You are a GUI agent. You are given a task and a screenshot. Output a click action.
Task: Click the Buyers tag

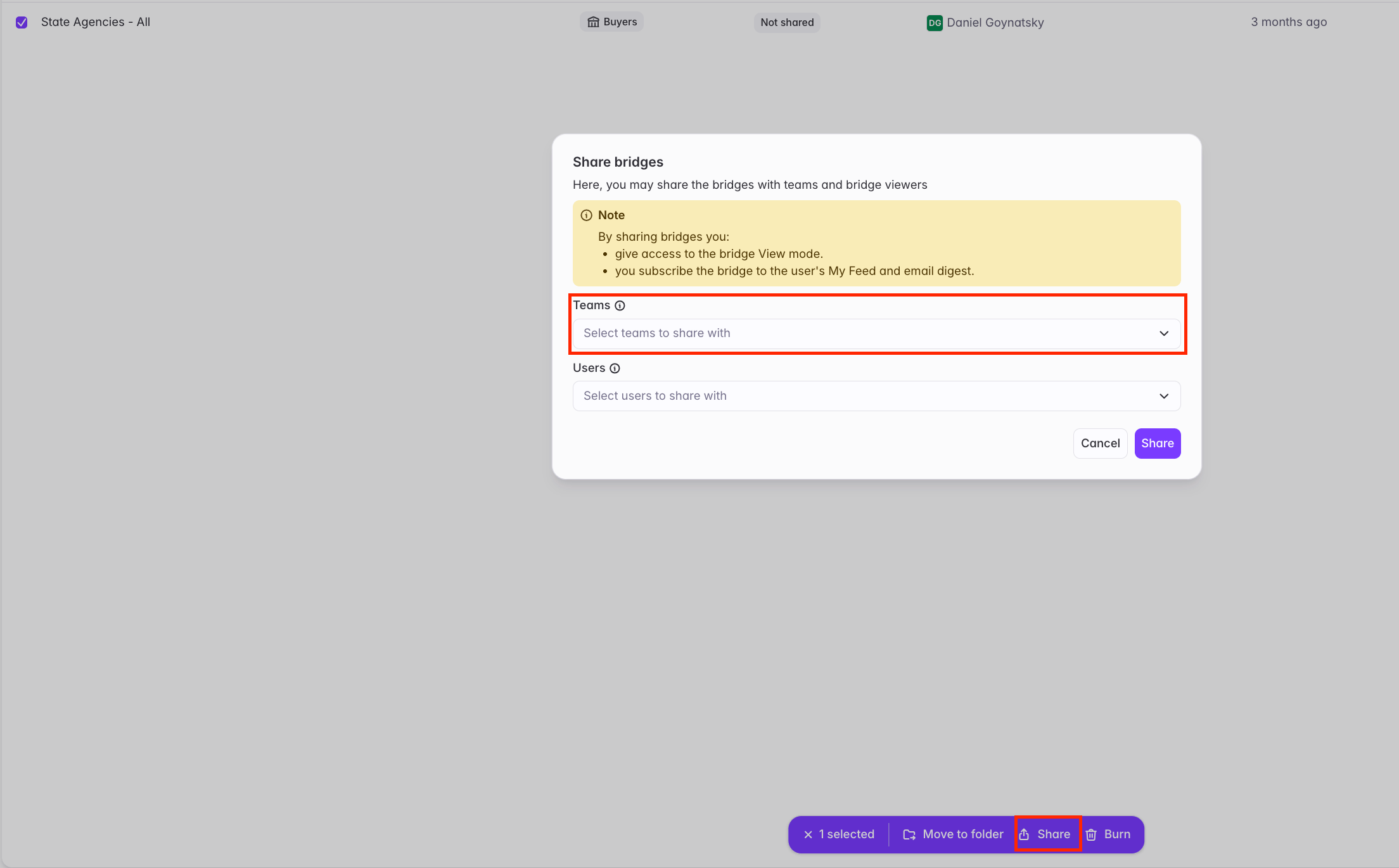click(611, 22)
